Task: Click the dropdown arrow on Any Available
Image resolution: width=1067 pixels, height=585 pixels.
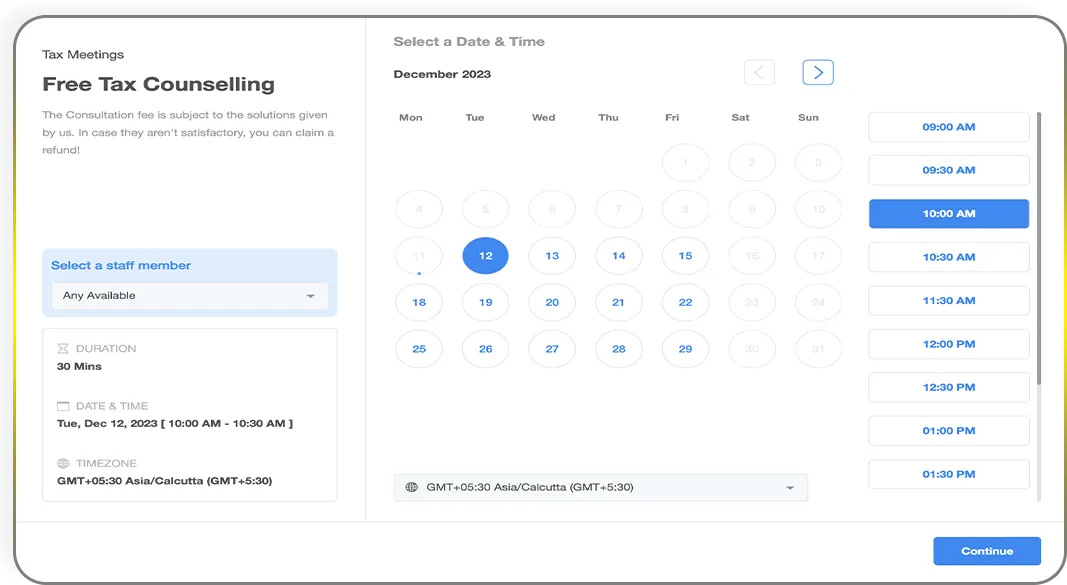Action: click(310, 296)
